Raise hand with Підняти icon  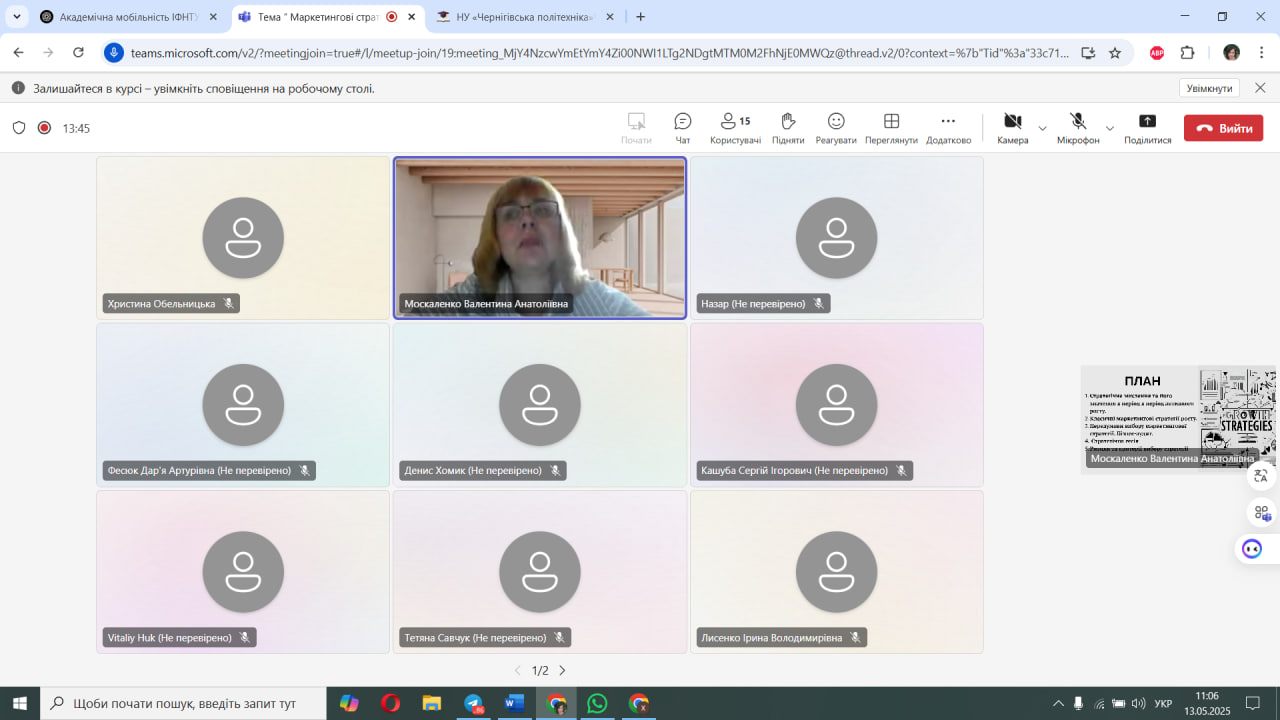[788, 128]
